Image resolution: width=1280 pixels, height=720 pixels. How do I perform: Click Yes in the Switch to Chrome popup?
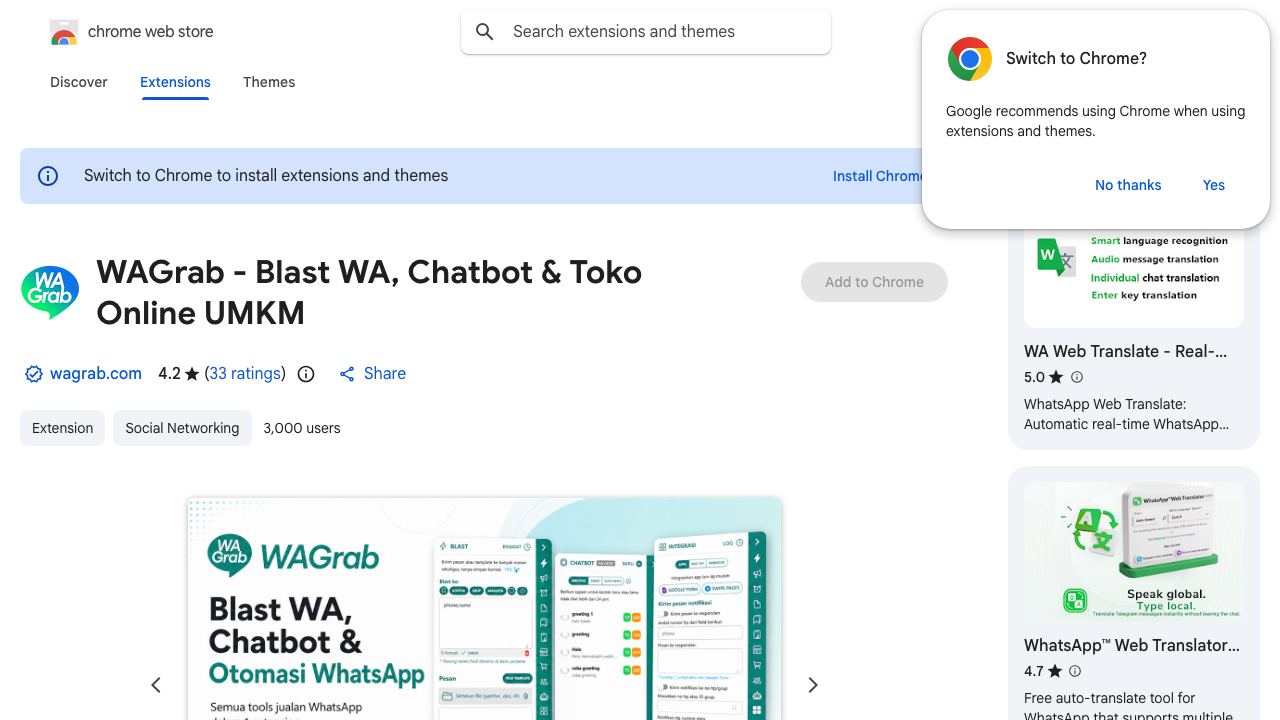[1214, 185]
